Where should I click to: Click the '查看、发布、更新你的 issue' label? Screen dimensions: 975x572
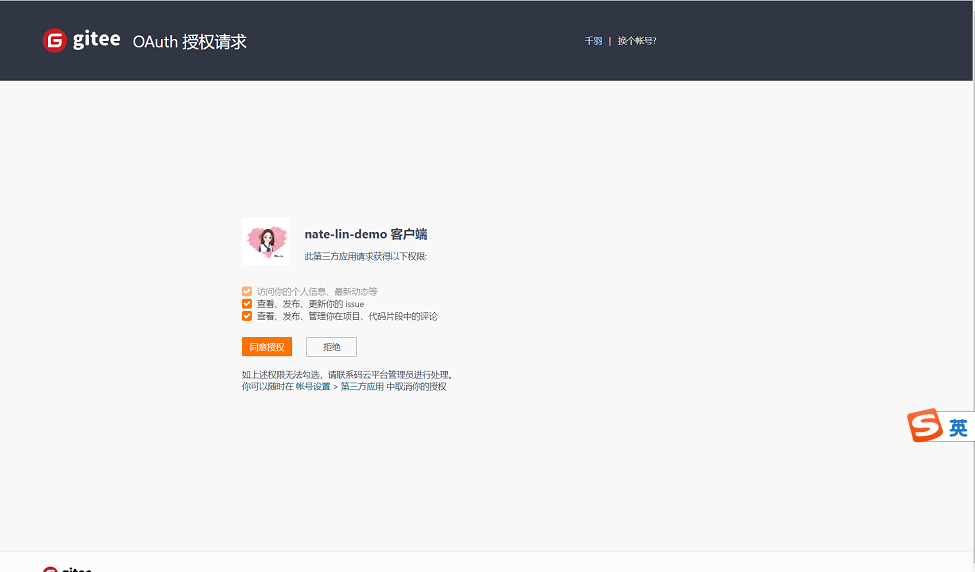point(310,304)
